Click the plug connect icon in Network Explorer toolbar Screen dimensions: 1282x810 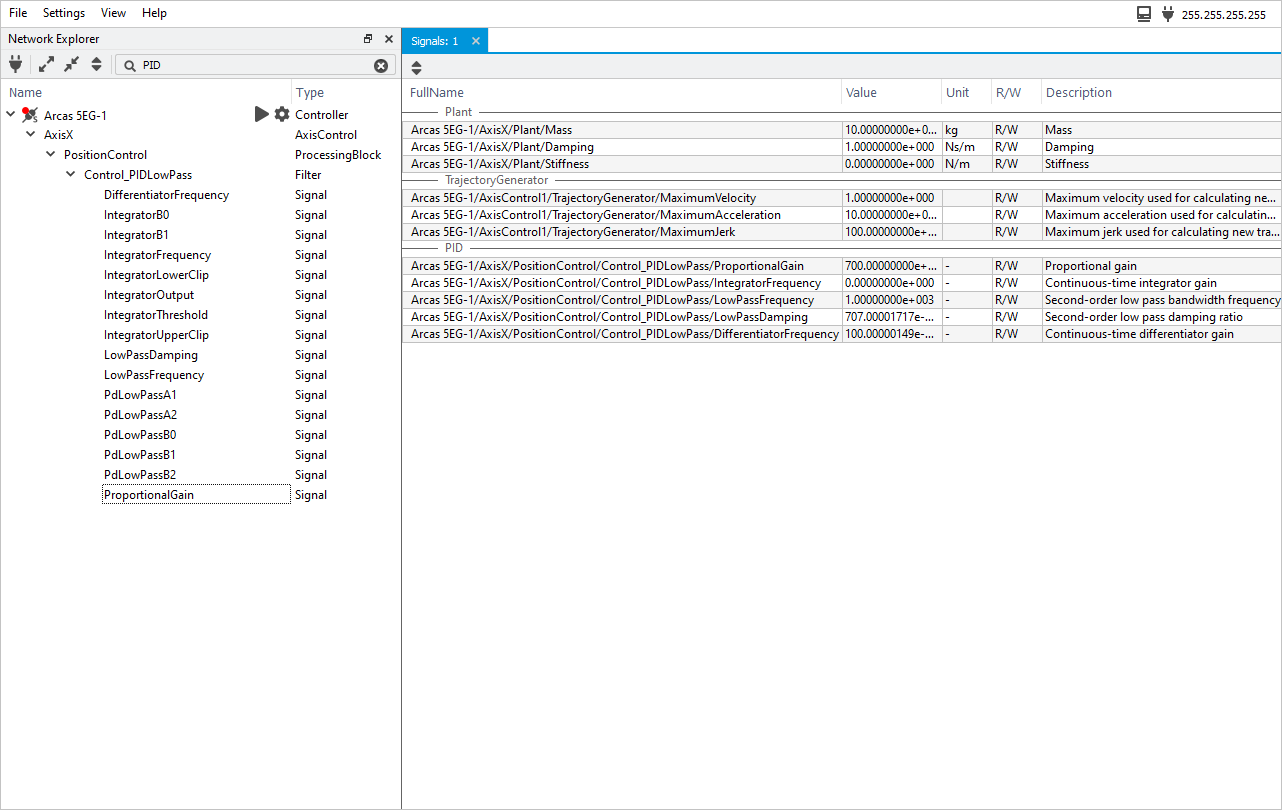coord(15,65)
